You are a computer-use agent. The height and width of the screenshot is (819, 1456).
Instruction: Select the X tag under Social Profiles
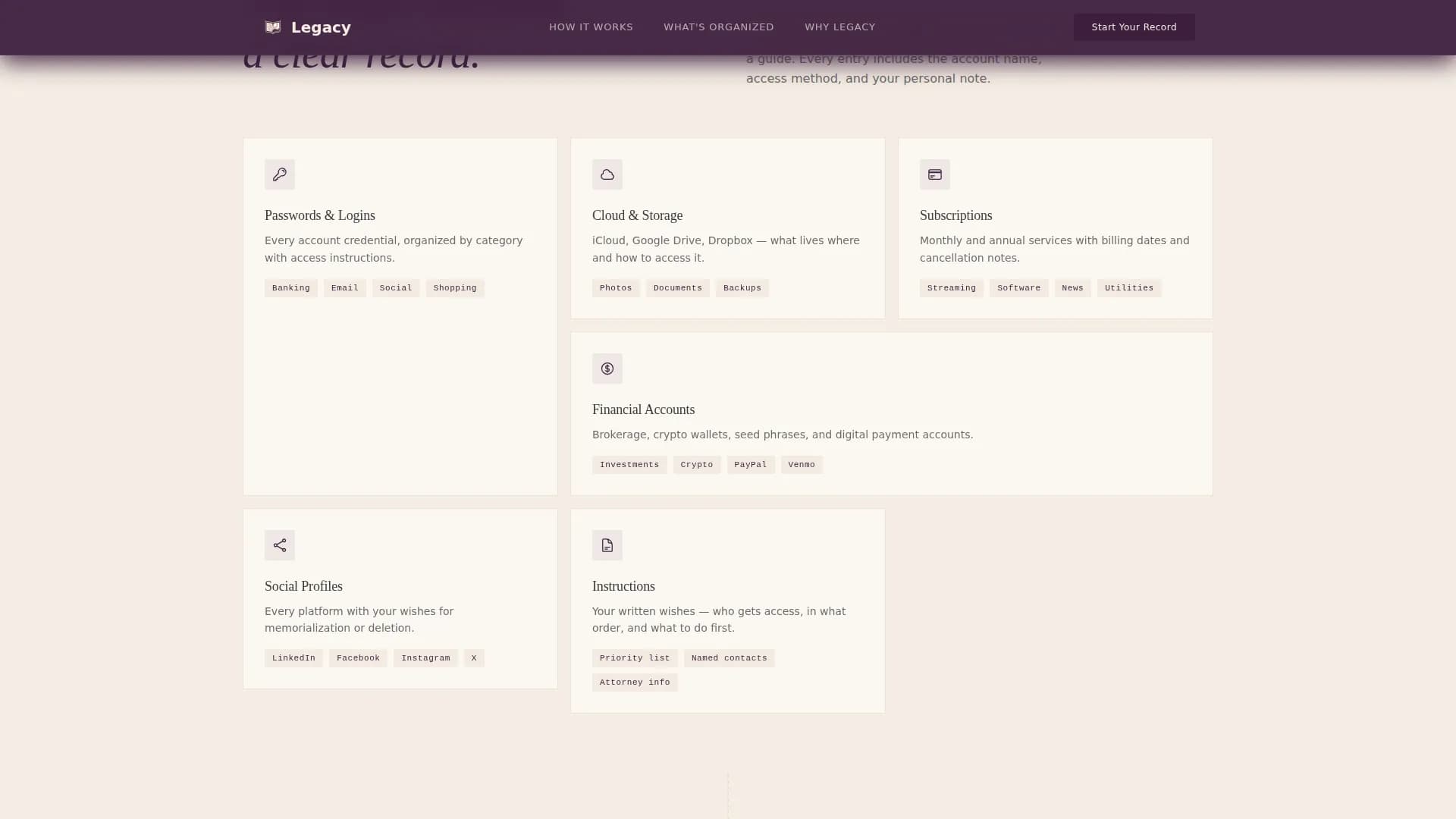pos(474,657)
